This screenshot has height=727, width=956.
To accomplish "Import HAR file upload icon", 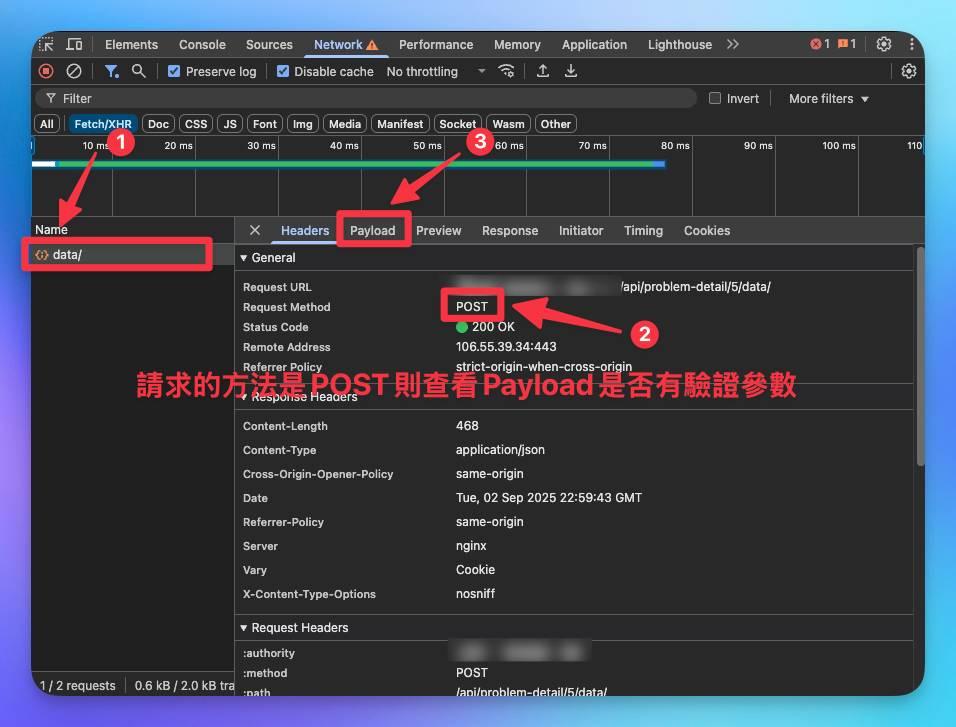I will coord(543,71).
